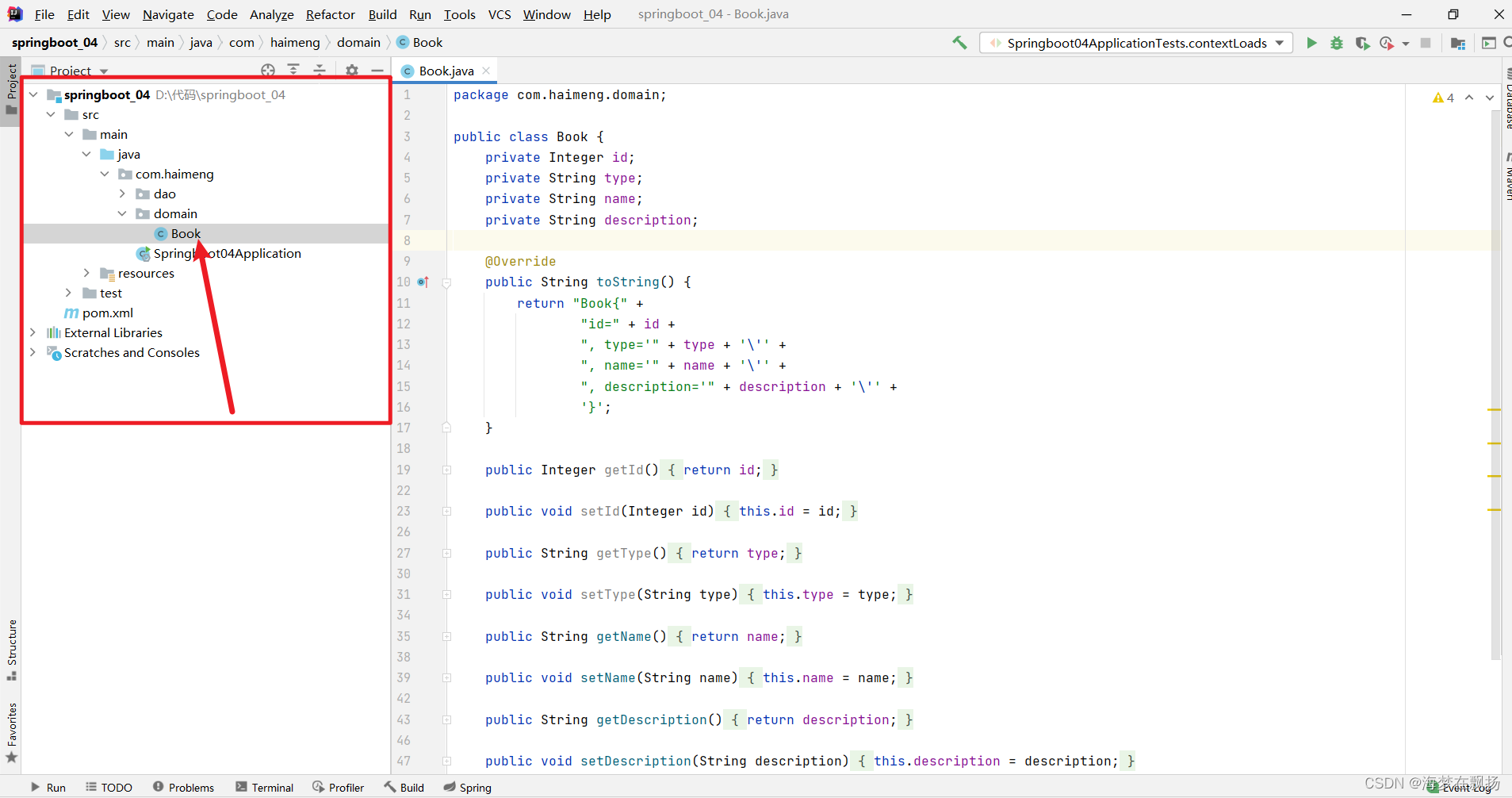The width and height of the screenshot is (1512, 798).
Task: Unfold the getDescription method on line 43
Action: pos(446,719)
